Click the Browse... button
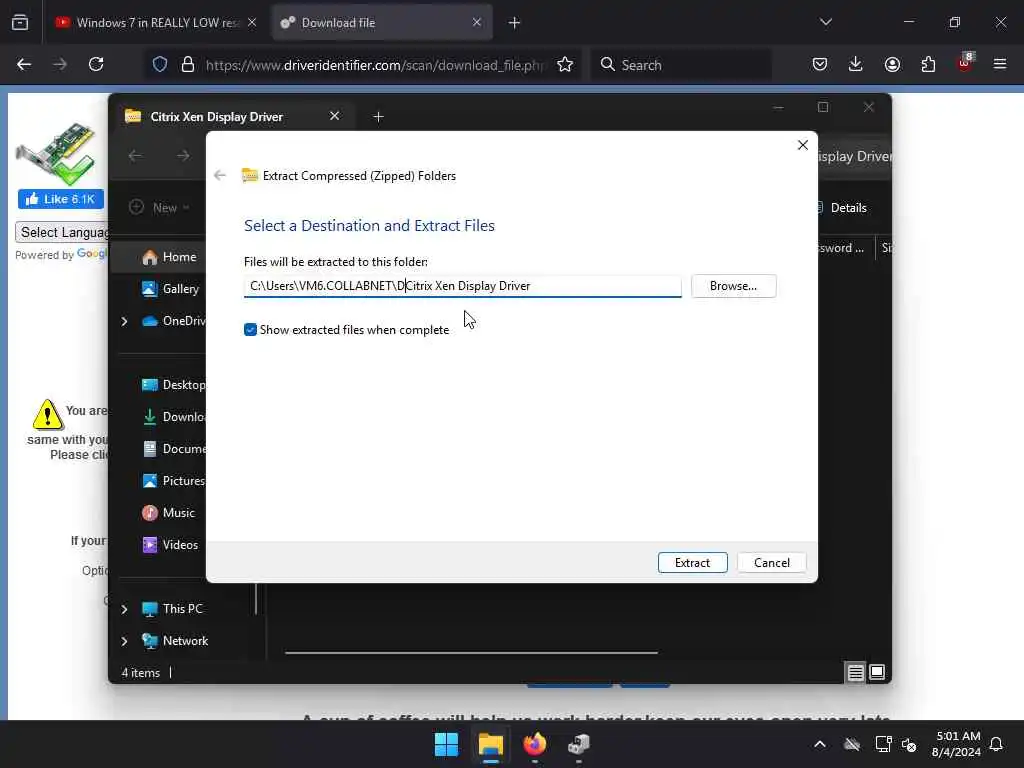This screenshot has width=1024, height=768. tap(733, 286)
